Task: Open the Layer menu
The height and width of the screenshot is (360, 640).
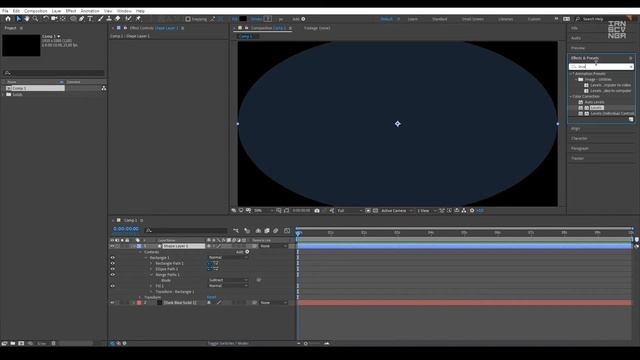Action: (56, 11)
